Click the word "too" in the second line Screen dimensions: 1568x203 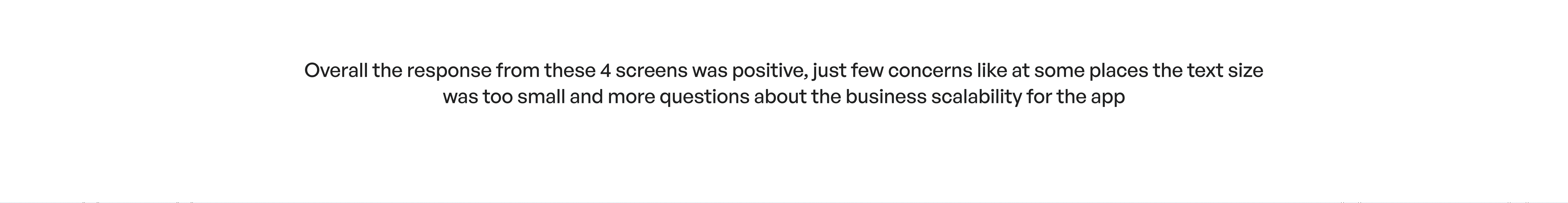(x=497, y=97)
